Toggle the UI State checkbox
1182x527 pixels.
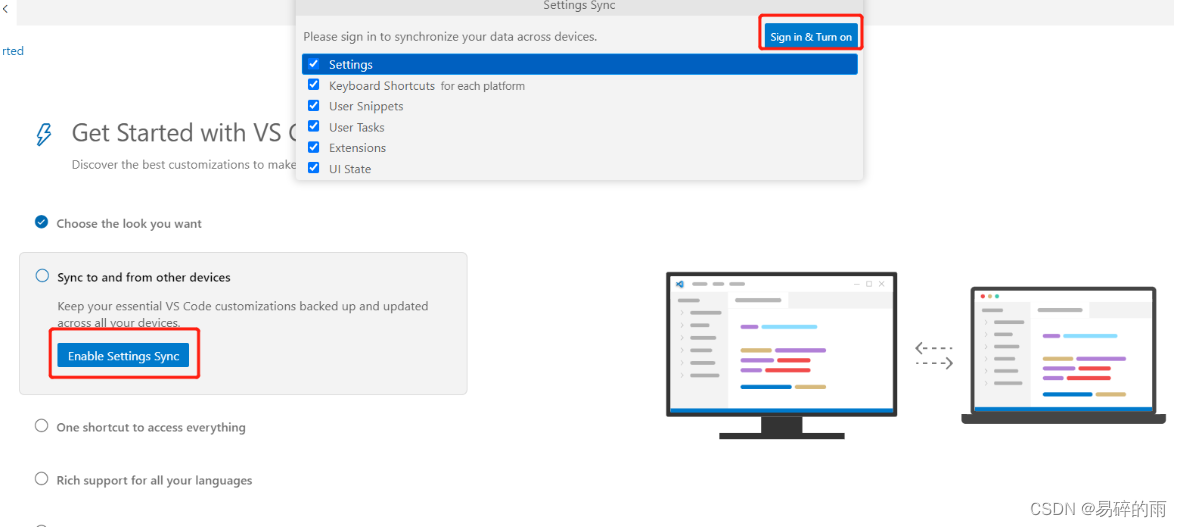314,168
